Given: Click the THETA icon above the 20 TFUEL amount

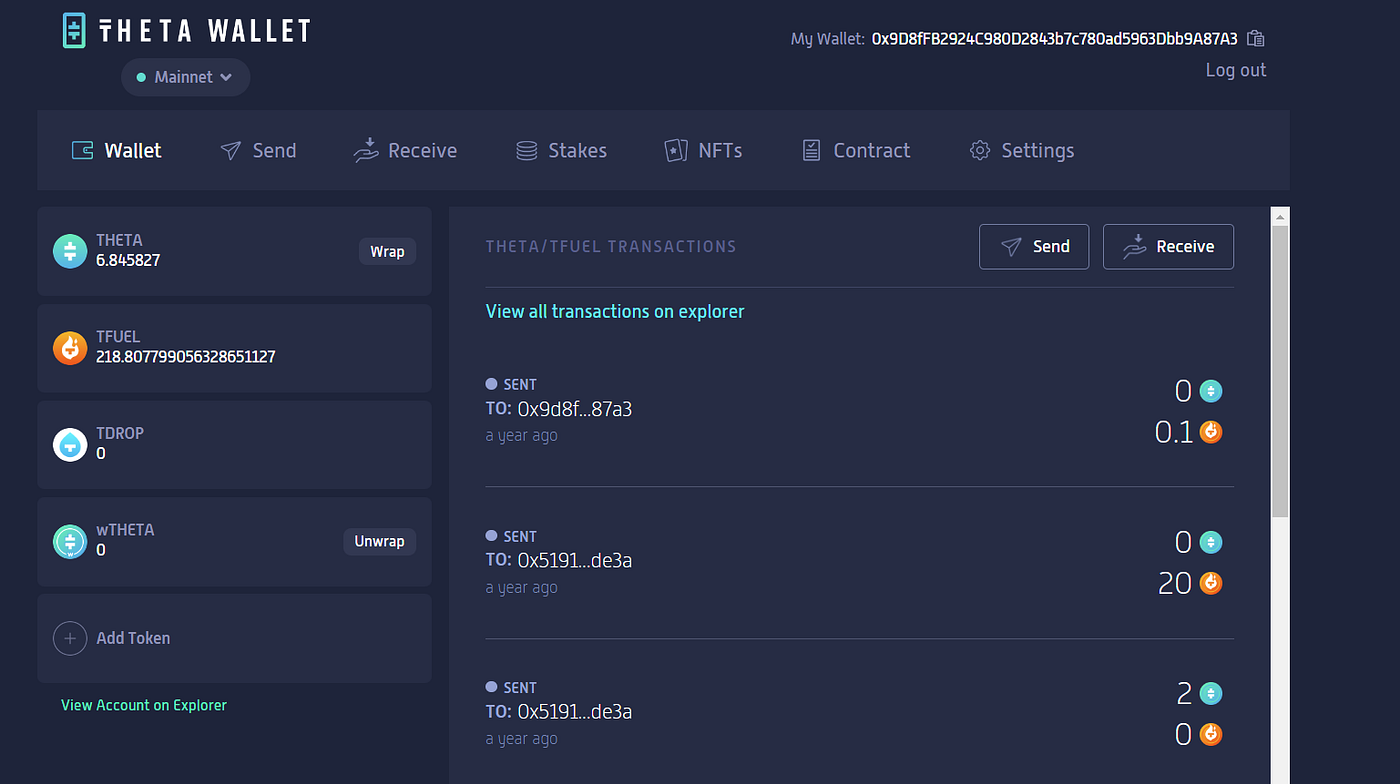Looking at the screenshot, I should click(x=1211, y=542).
